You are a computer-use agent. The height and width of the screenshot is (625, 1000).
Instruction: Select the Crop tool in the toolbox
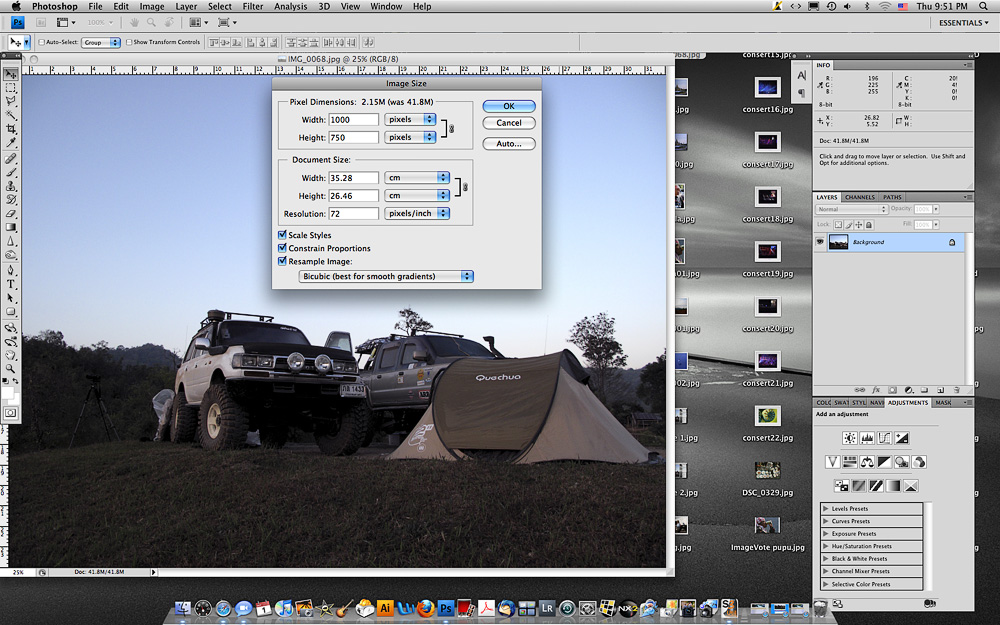tap(11, 129)
